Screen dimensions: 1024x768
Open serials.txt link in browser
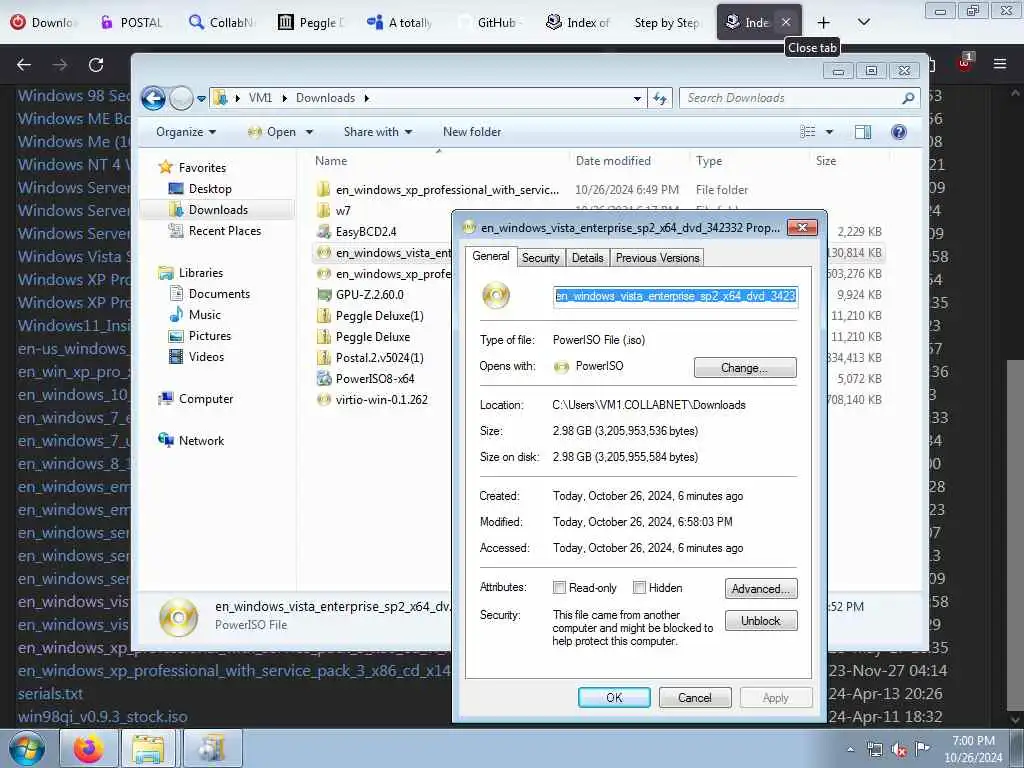(x=50, y=694)
